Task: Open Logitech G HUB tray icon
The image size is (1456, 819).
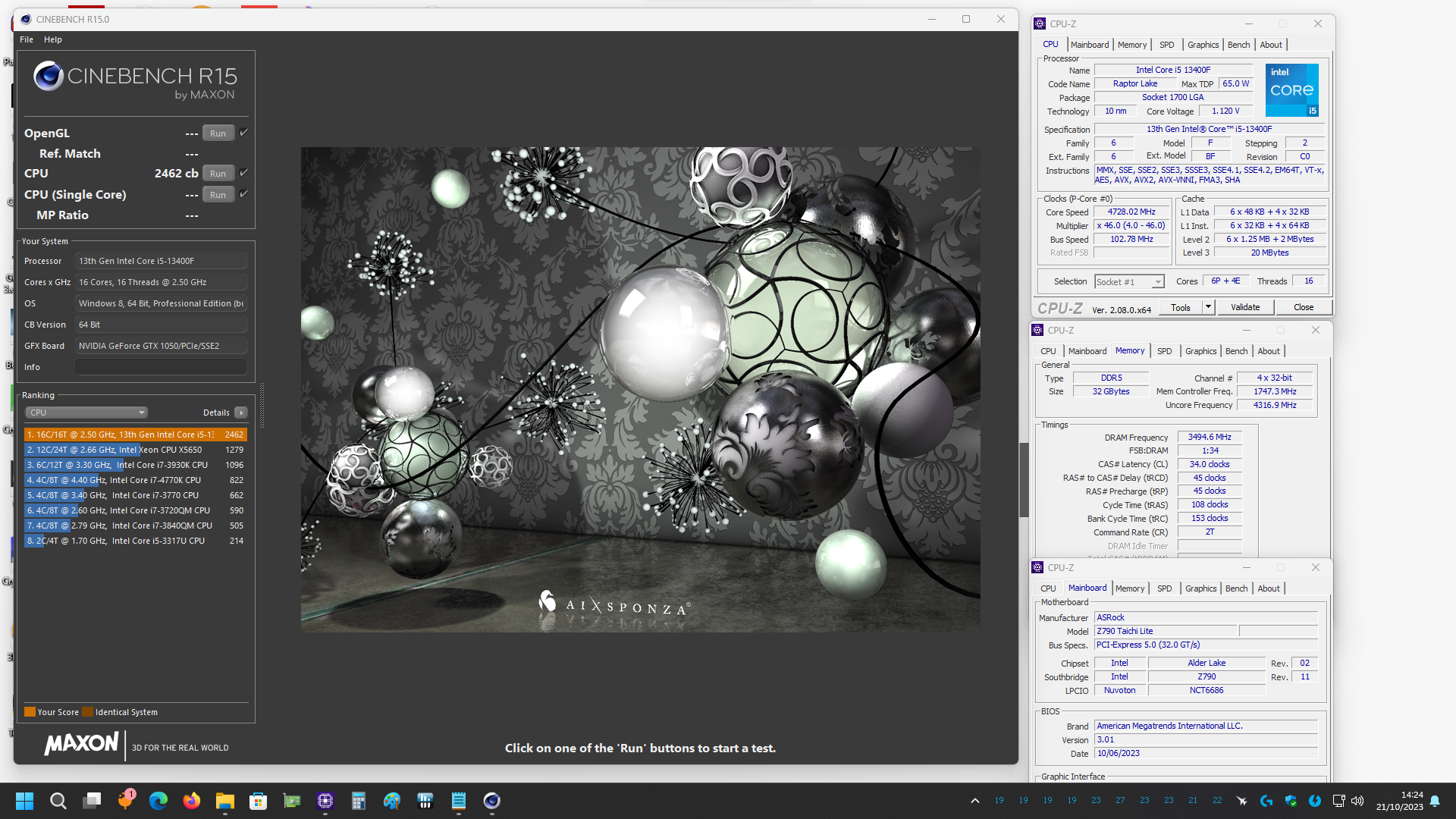Action: 1266,801
